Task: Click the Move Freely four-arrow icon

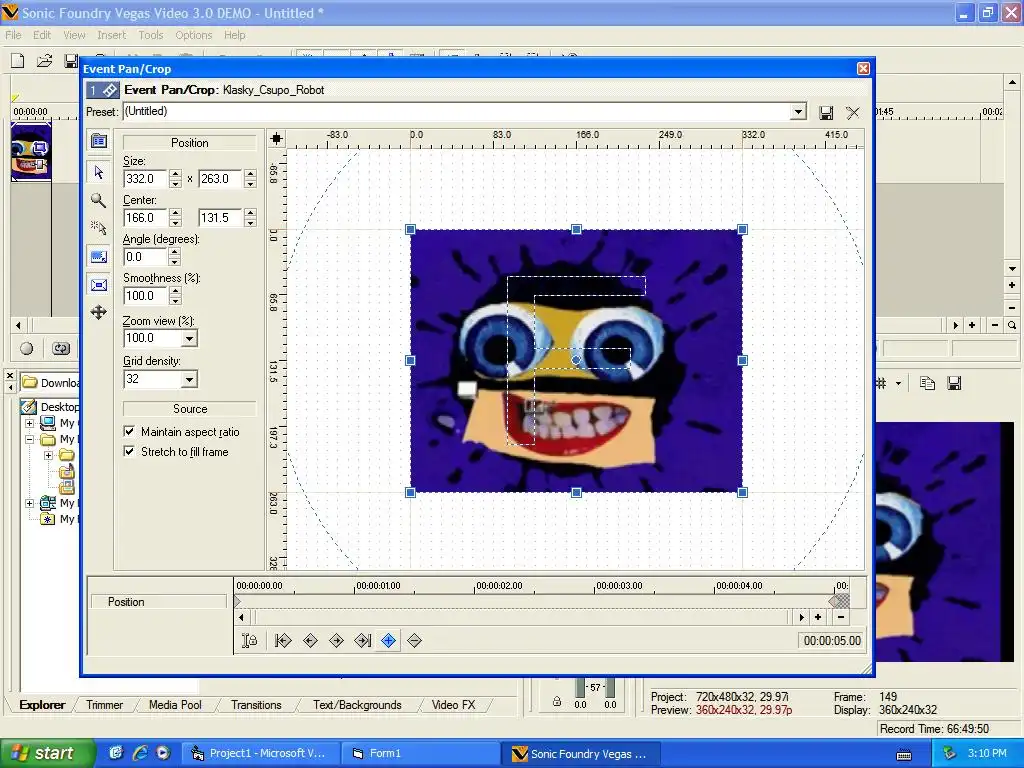Action: pyautogui.click(x=99, y=312)
